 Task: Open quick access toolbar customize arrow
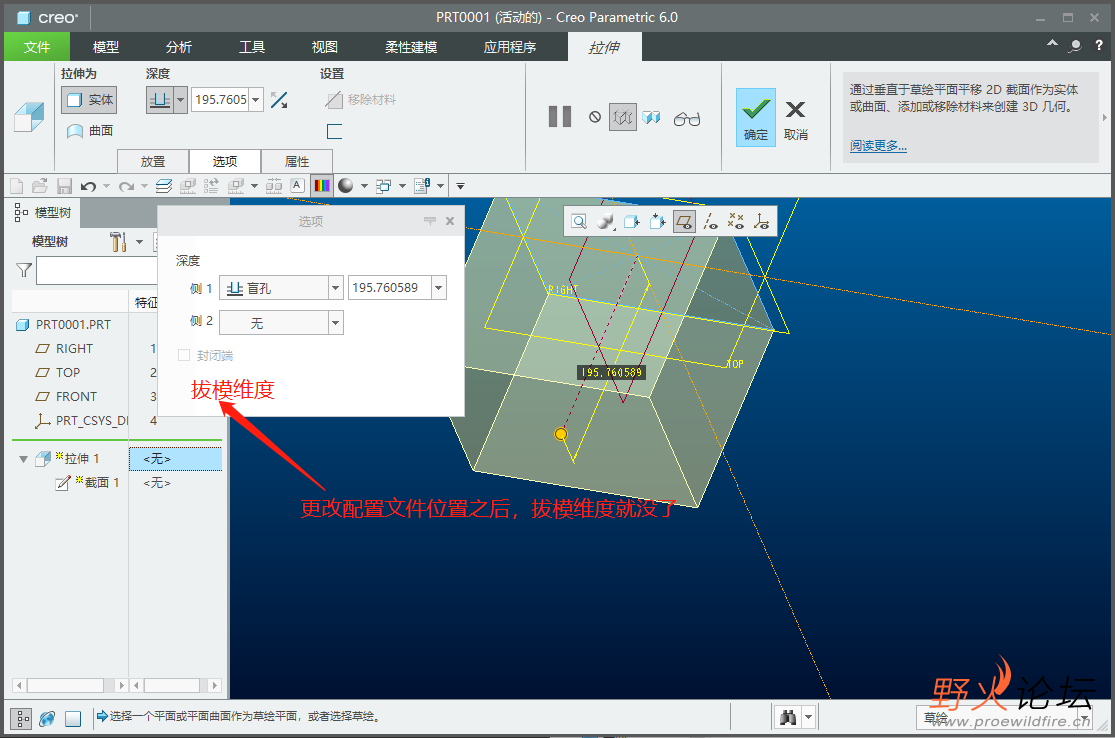(x=460, y=186)
